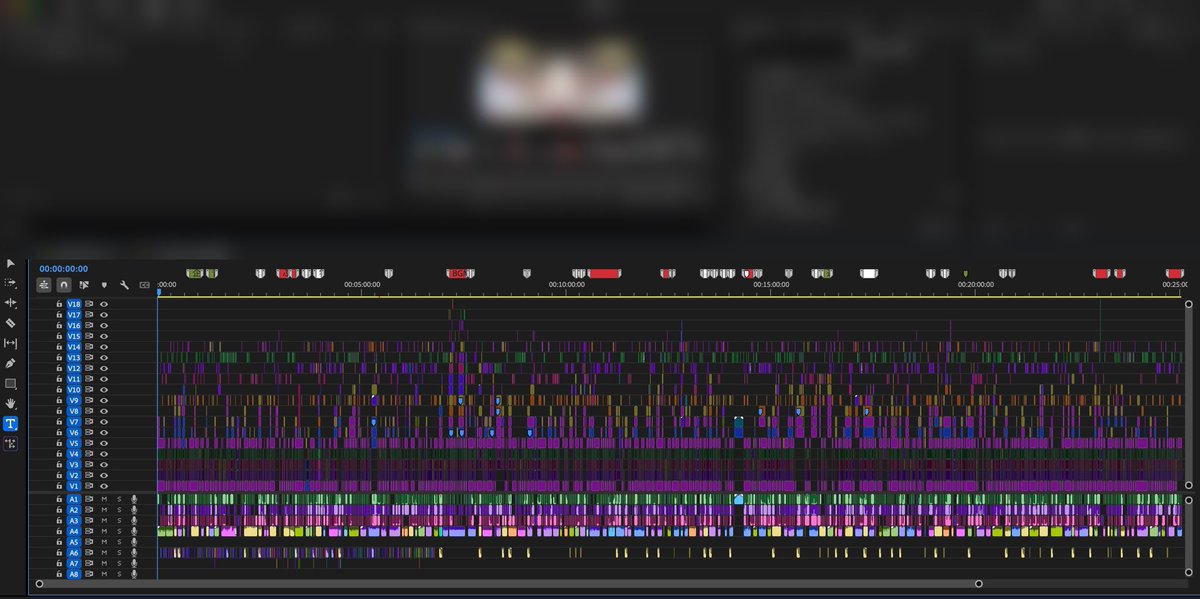1200x599 pixels.
Task: Select the Hand tool
Action: pos(11,403)
